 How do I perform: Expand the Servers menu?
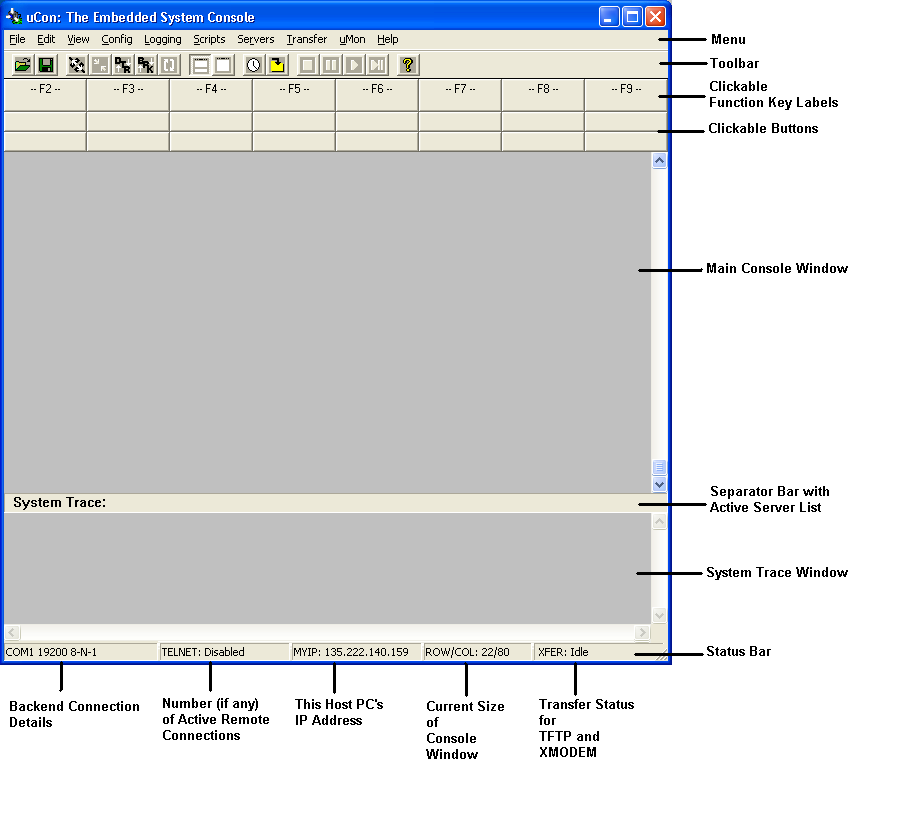click(x=255, y=40)
